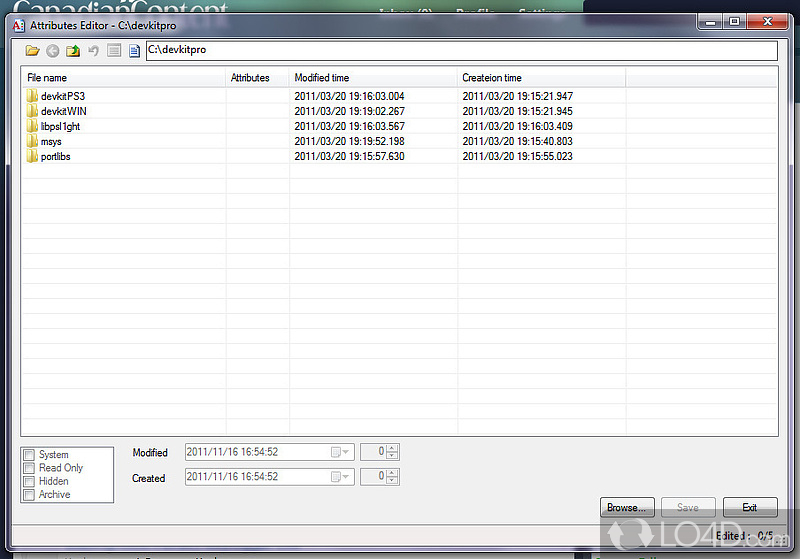The height and width of the screenshot is (559, 800).
Task: Click creation time 2011/03/20 19:15:40.803
Action: coord(517,141)
